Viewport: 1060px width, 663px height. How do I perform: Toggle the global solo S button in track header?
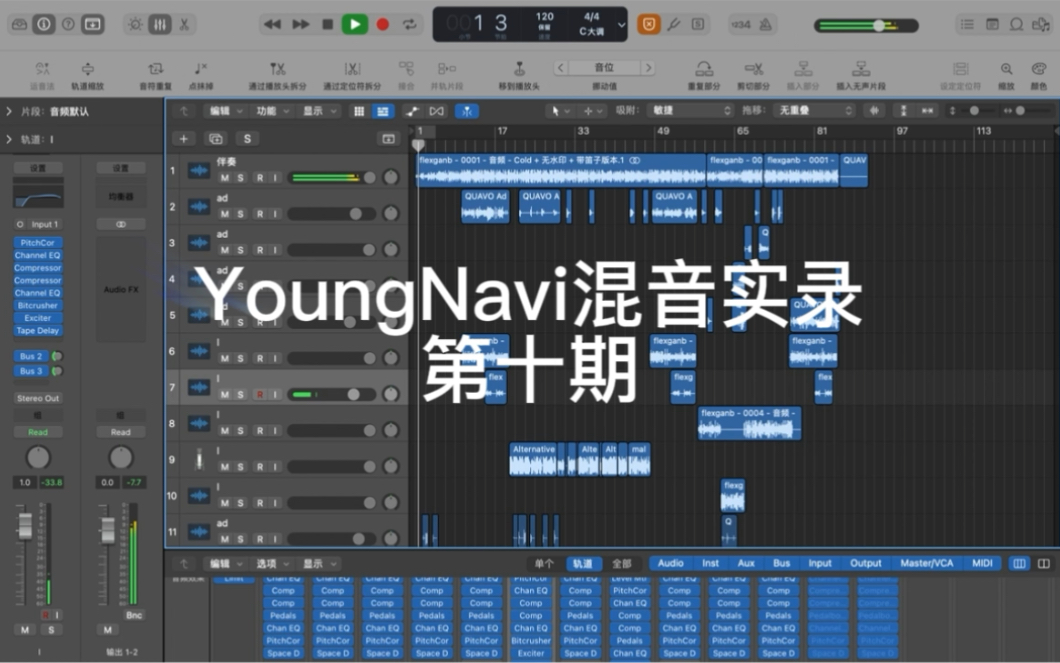(247, 139)
